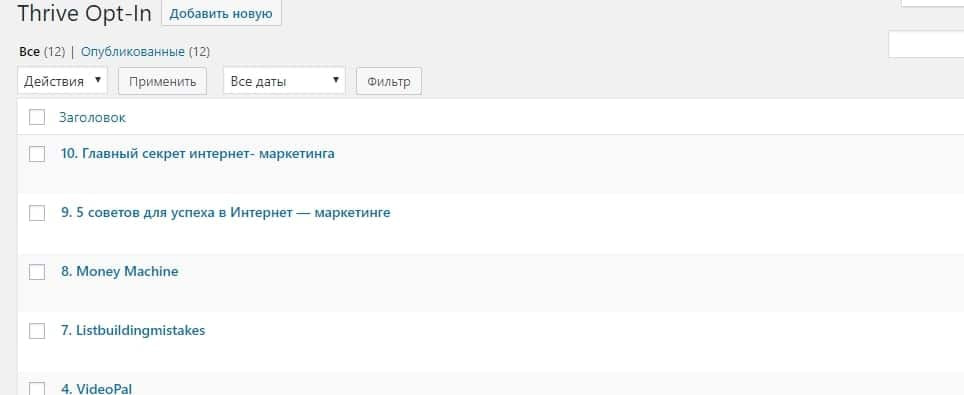Open the 7. Listbuildingmistakes entry
Image resolution: width=964 pixels, height=395 pixels.
click(x=133, y=330)
